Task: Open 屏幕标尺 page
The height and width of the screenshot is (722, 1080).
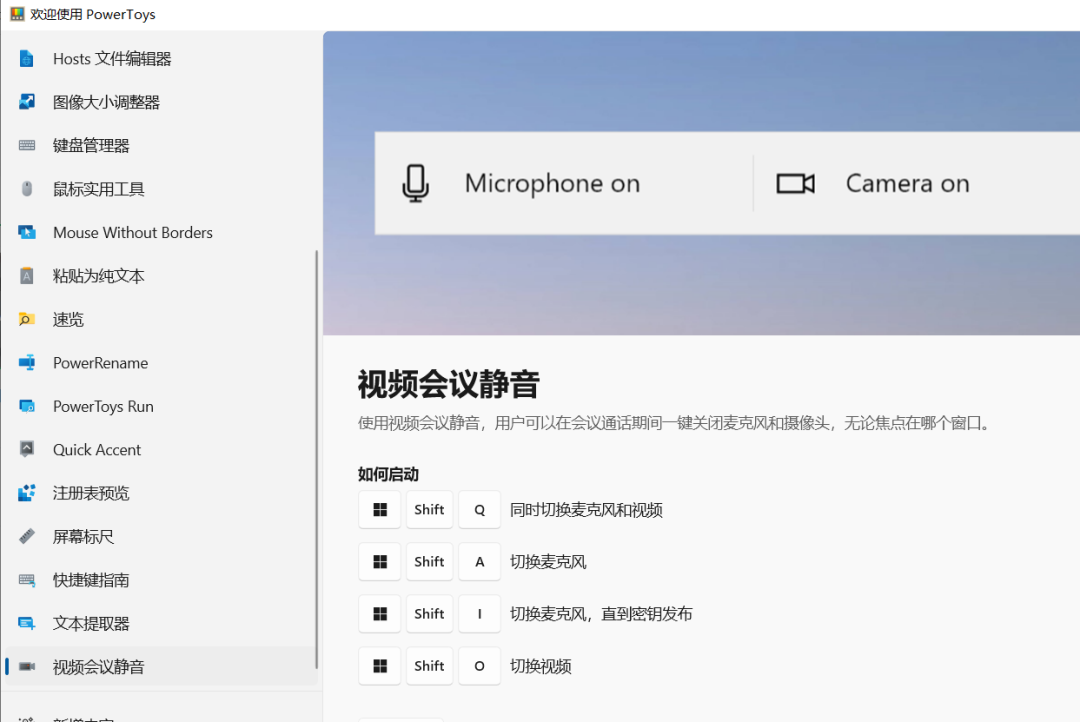Action: click(x=160, y=536)
